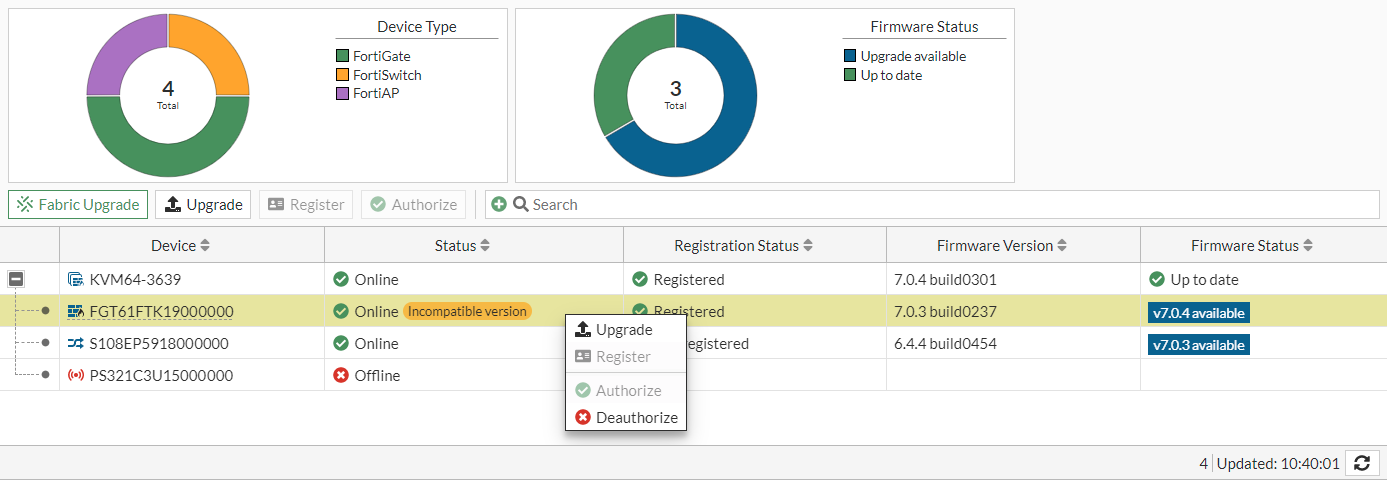
Task: Click the v7.0.3 available firmware badge
Action: [1199, 345]
